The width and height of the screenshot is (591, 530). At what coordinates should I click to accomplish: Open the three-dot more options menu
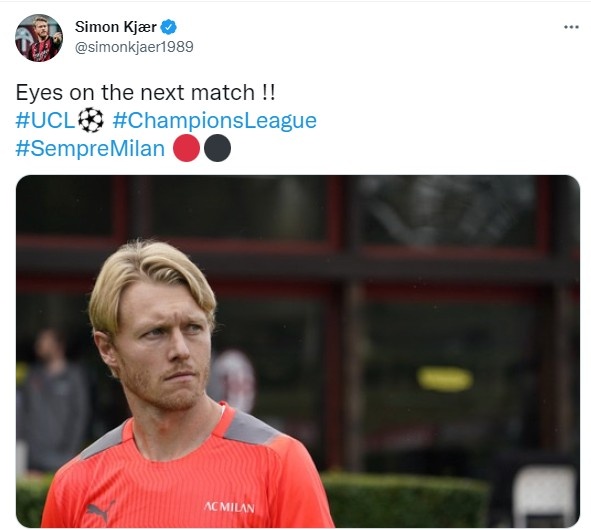click(x=571, y=27)
